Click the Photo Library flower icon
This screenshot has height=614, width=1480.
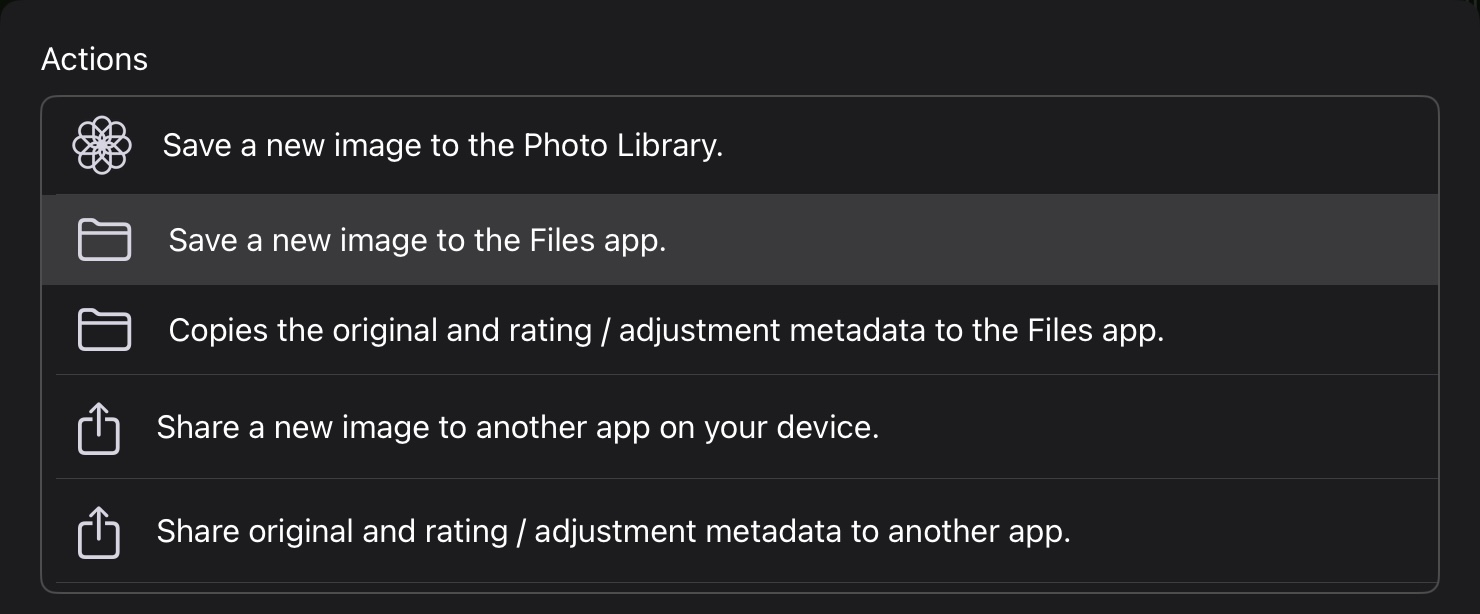(102, 146)
